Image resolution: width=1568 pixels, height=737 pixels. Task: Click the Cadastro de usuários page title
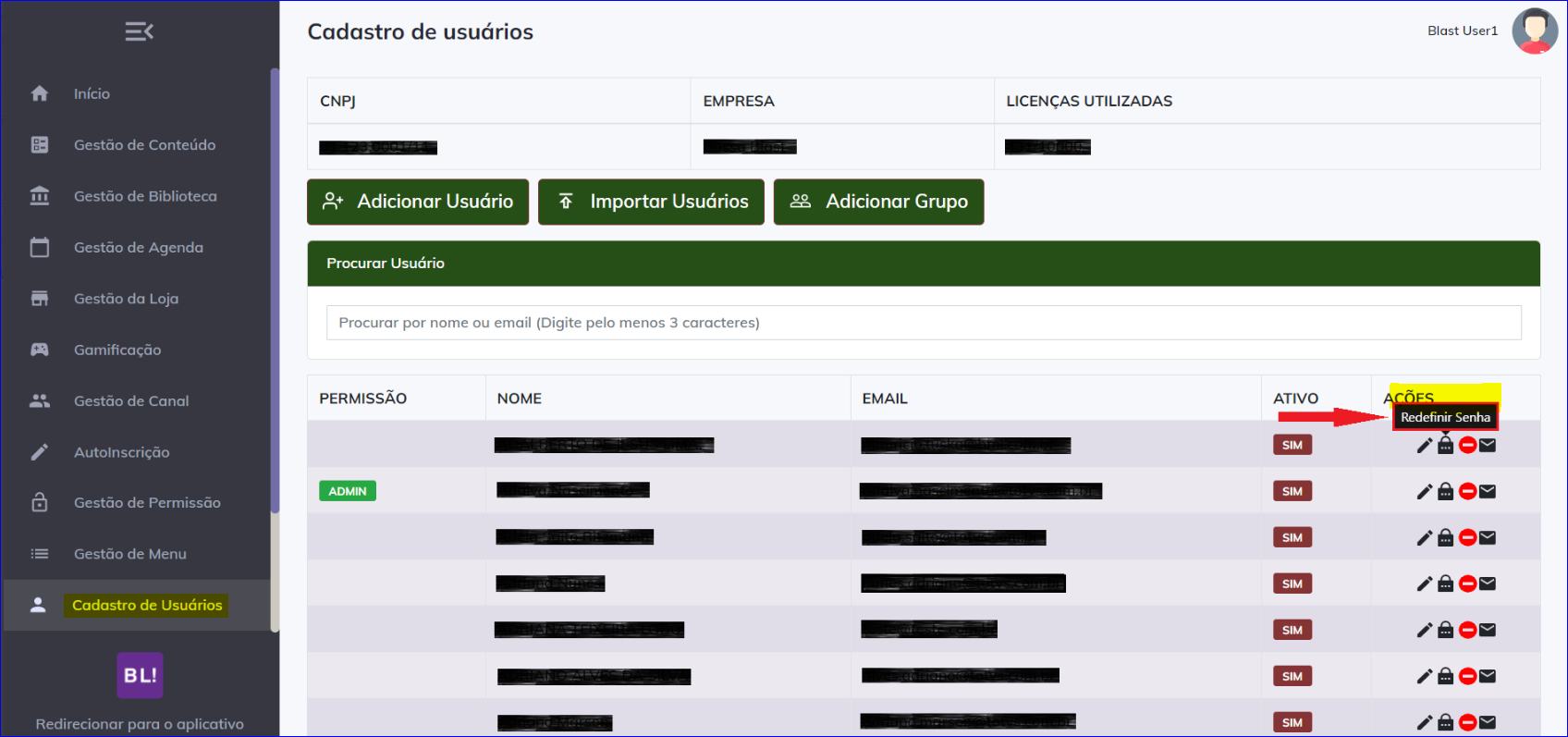[421, 31]
